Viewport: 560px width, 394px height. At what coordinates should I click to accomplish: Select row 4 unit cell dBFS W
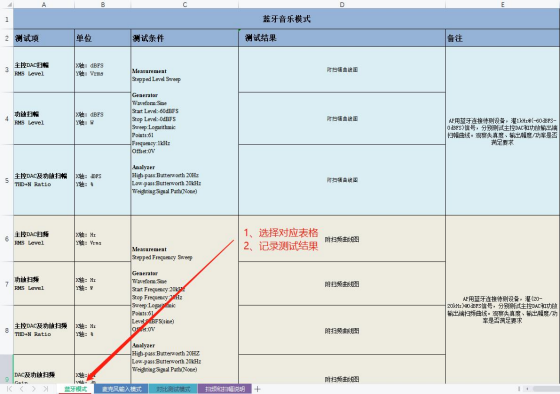point(102,118)
